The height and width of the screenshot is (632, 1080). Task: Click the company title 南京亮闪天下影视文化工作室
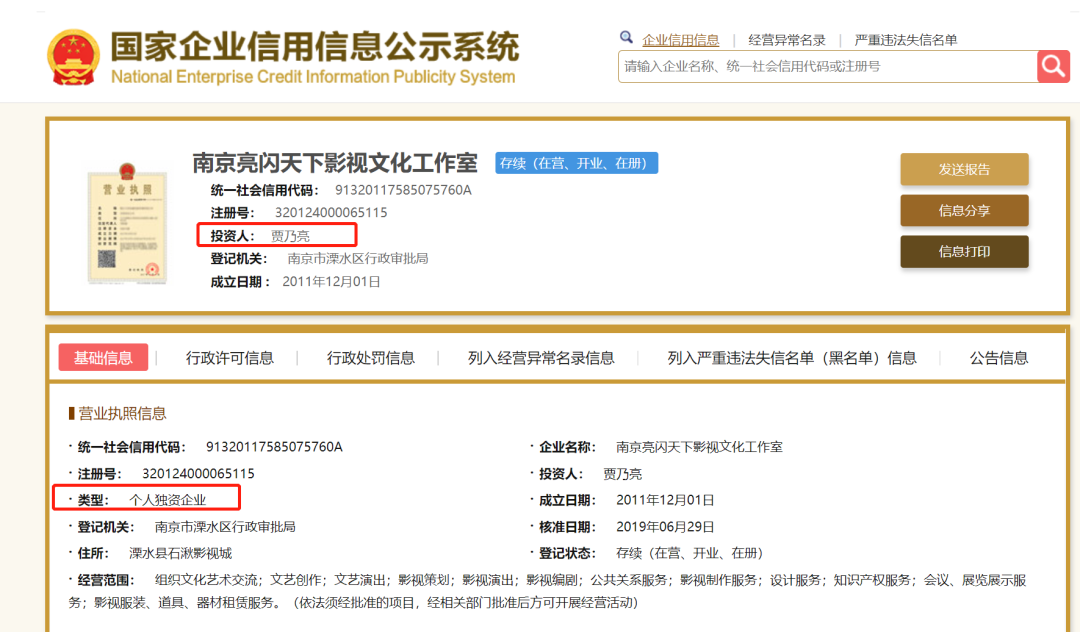tap(335, 163)
